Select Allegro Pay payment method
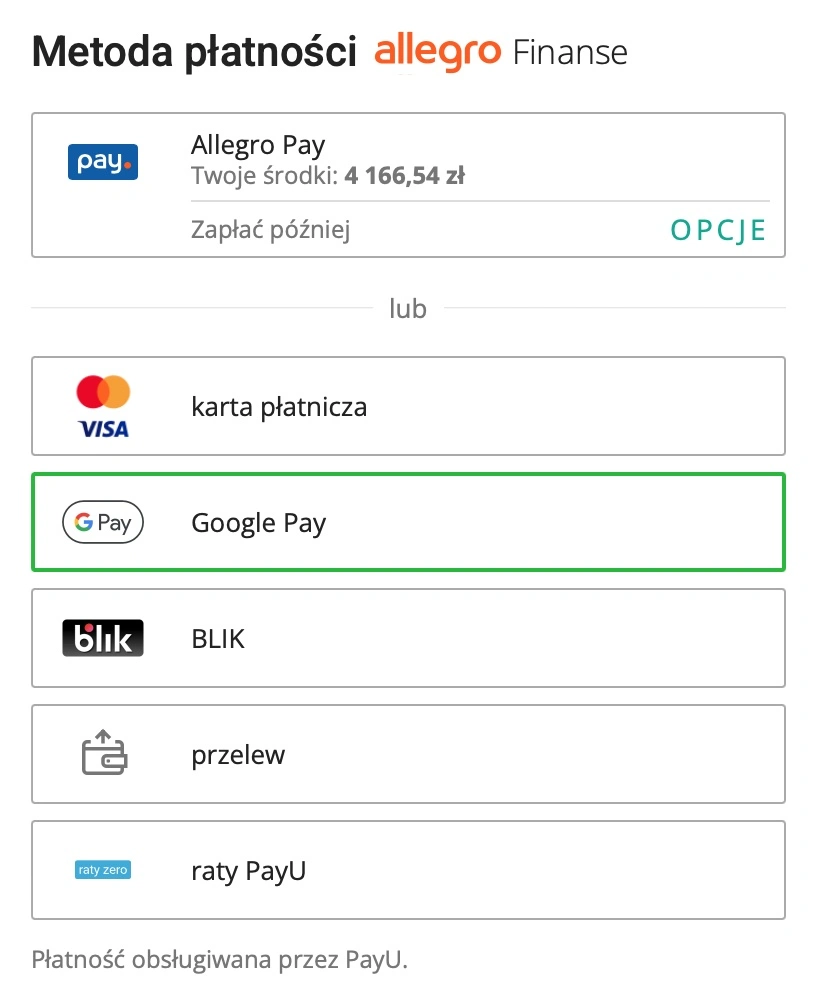The width and height of the screenshot is (822, 996). pos(408,185)
